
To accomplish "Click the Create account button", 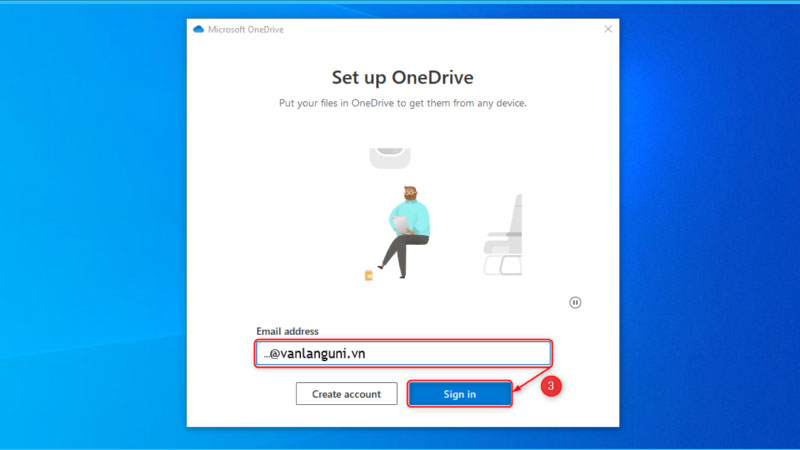I will pyautogui.click(x=346, y=394).
